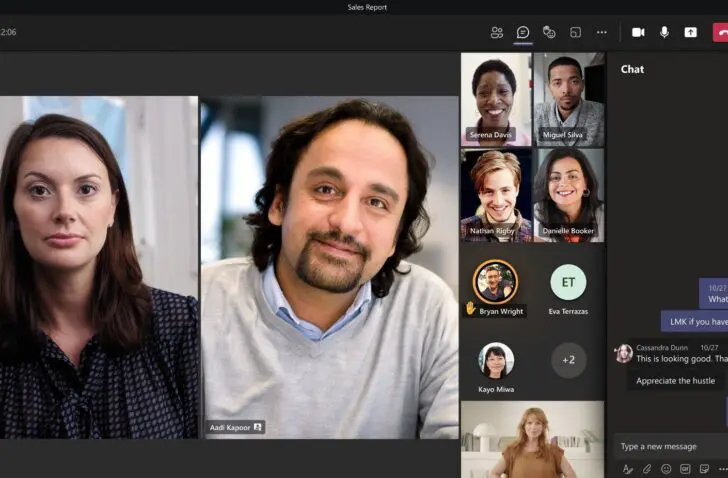728x478 pixels.
Task: Click Aadi Kapoor's name label
Action: [x=230, y=427]
